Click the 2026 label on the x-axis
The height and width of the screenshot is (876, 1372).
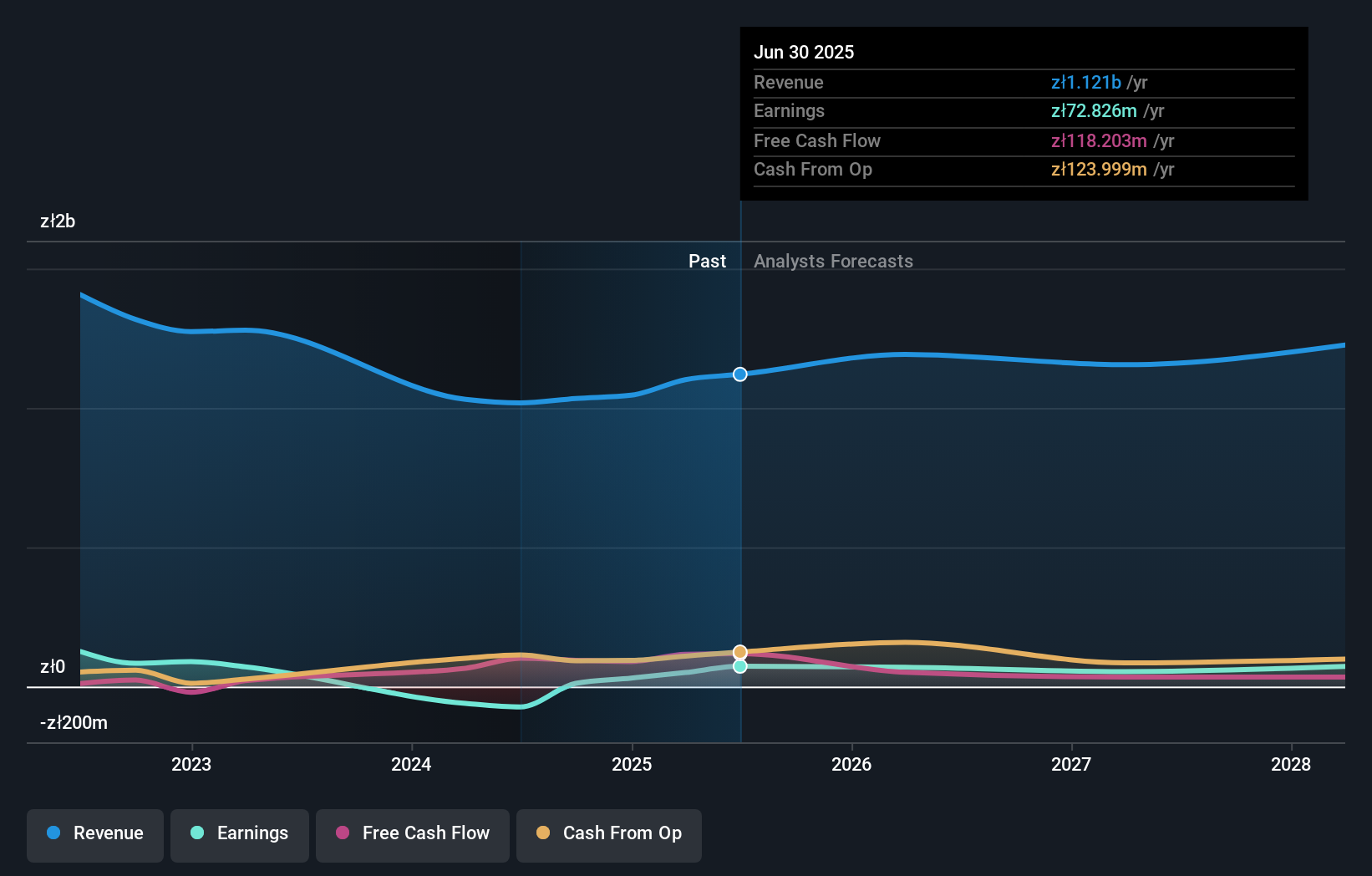[x=851, y=764]
